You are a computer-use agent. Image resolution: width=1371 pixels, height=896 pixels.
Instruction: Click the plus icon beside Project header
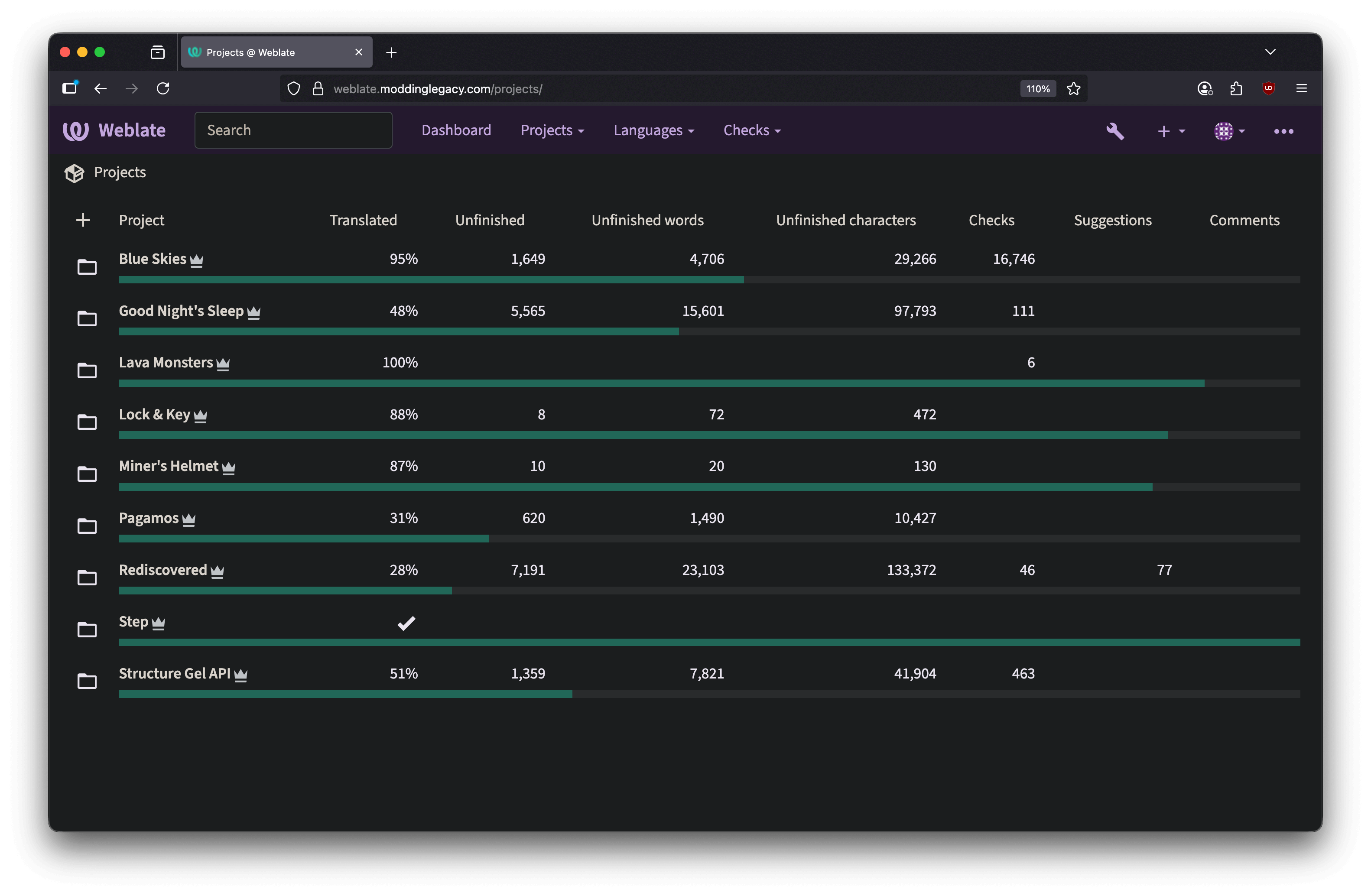(x=83, y=220)
